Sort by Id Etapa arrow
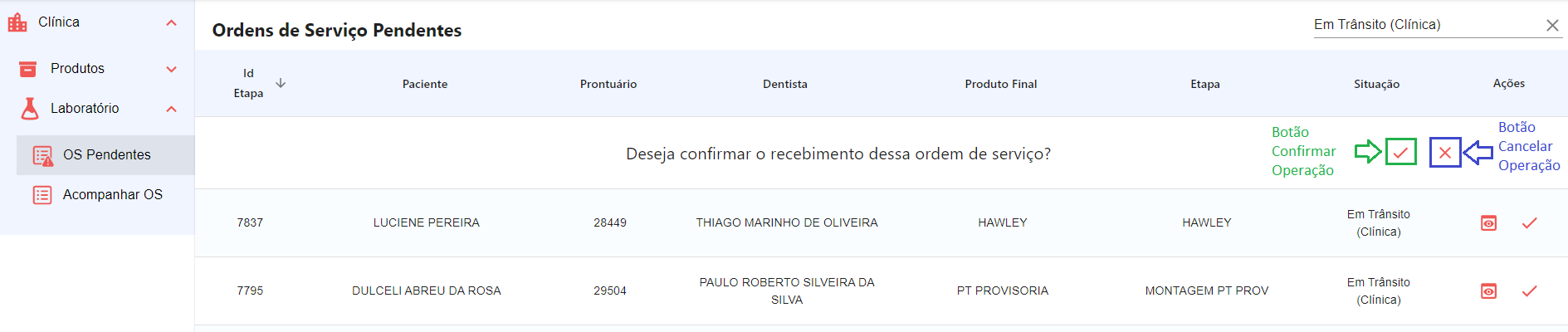1568x332 pixels. (281, 83)
